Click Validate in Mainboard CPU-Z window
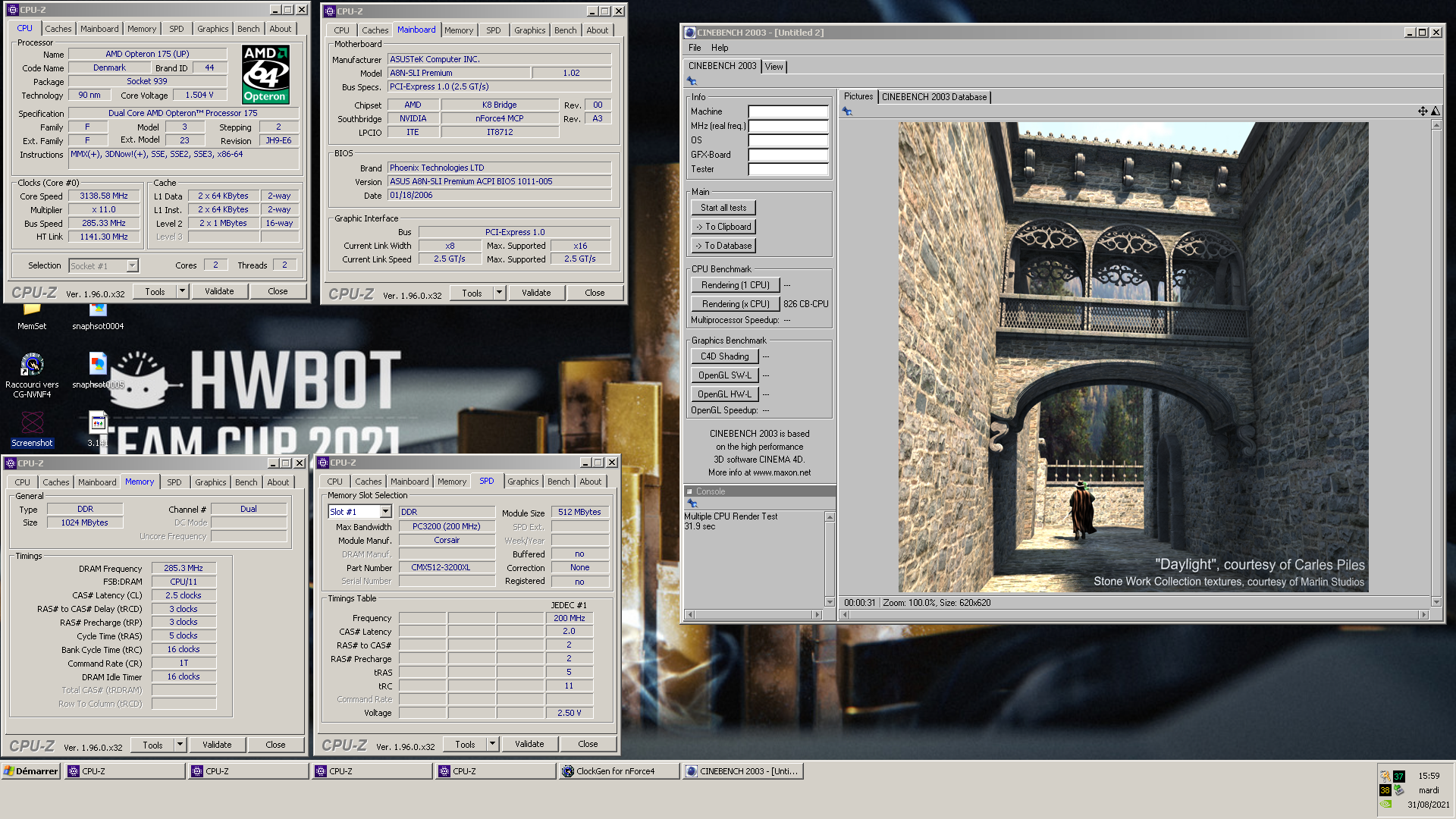 (x=536, y=293)
